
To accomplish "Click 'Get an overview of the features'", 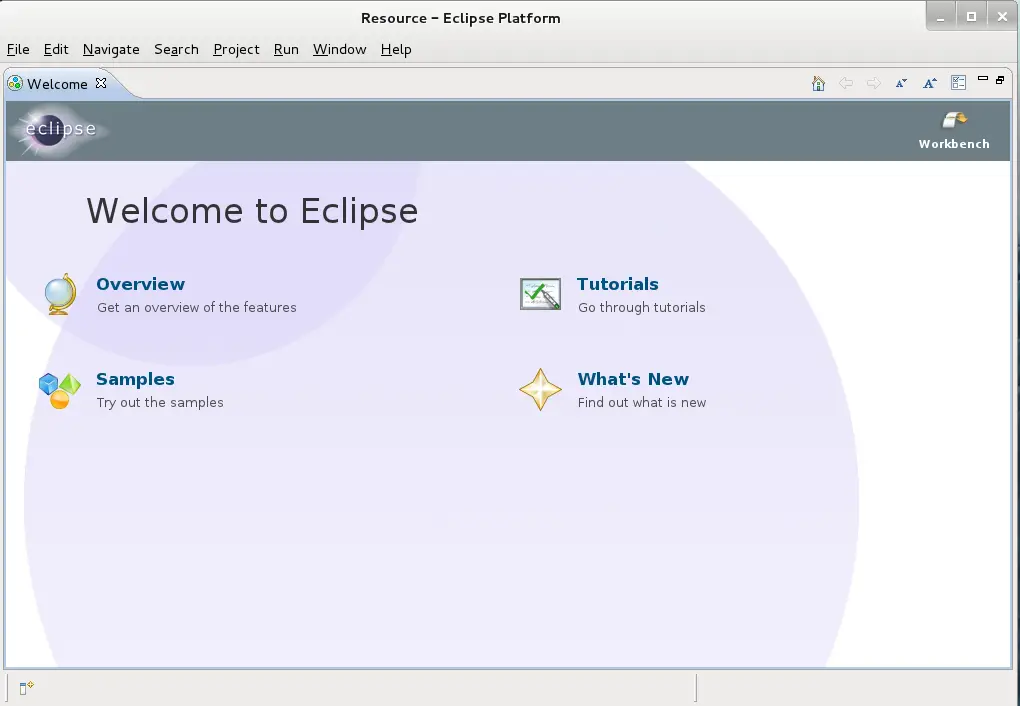I will (196, 308).
